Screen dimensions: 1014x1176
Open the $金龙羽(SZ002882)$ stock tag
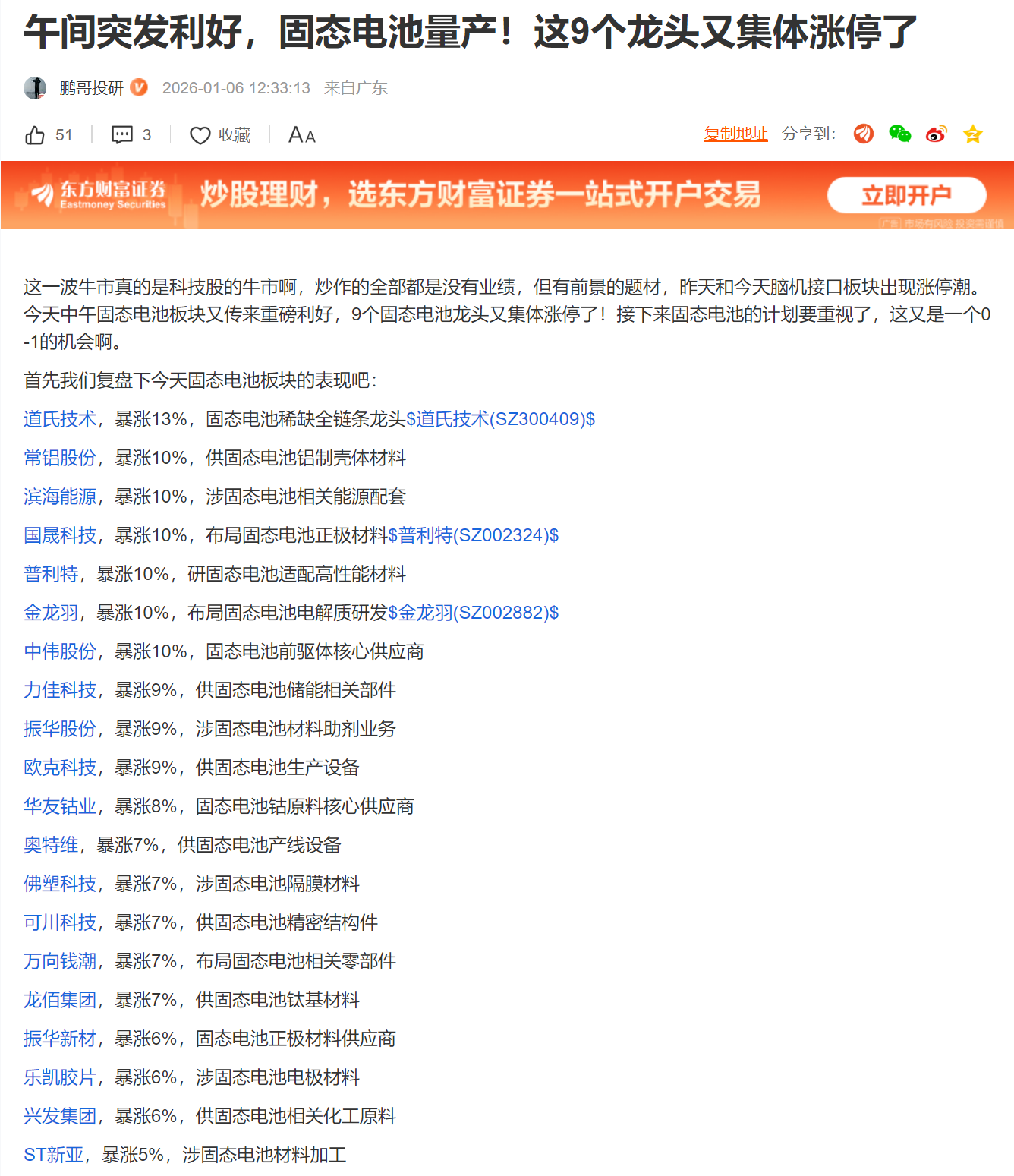tap(474, 613)
